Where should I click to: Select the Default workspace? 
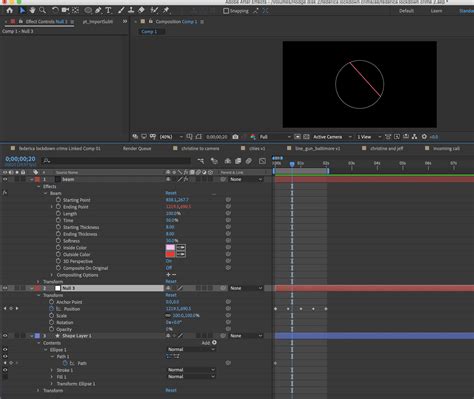click(406, 11)
